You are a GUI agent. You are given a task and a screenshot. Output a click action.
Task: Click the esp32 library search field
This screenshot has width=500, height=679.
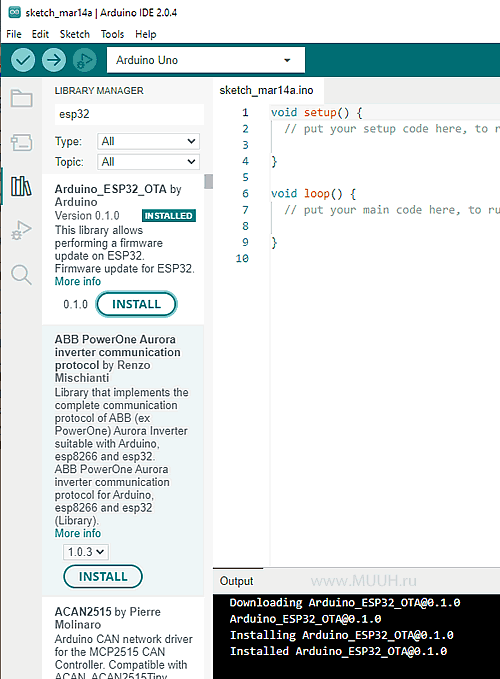(x=129, y=114)
